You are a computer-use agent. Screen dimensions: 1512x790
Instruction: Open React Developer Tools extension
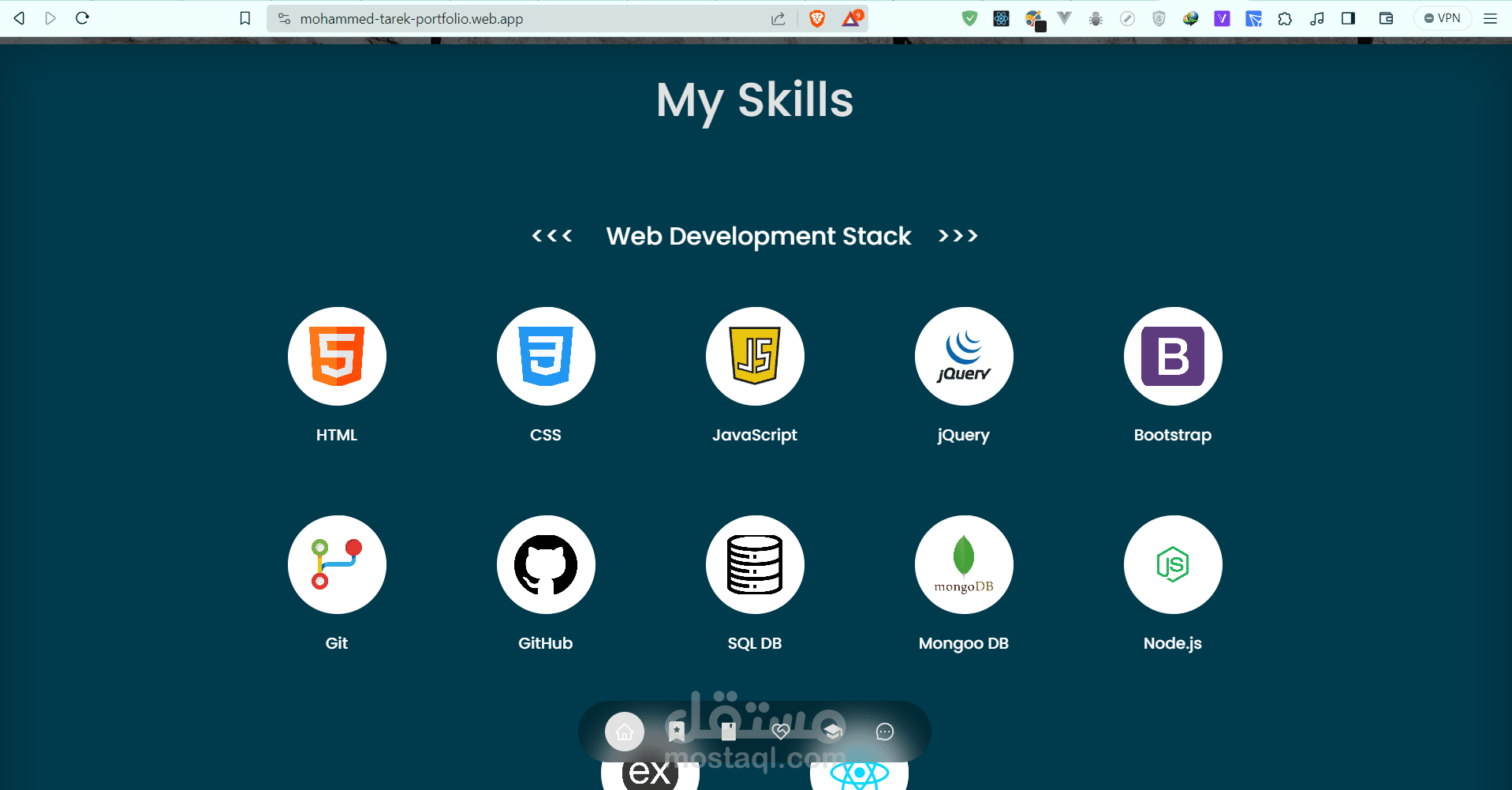pos(1002,18)
